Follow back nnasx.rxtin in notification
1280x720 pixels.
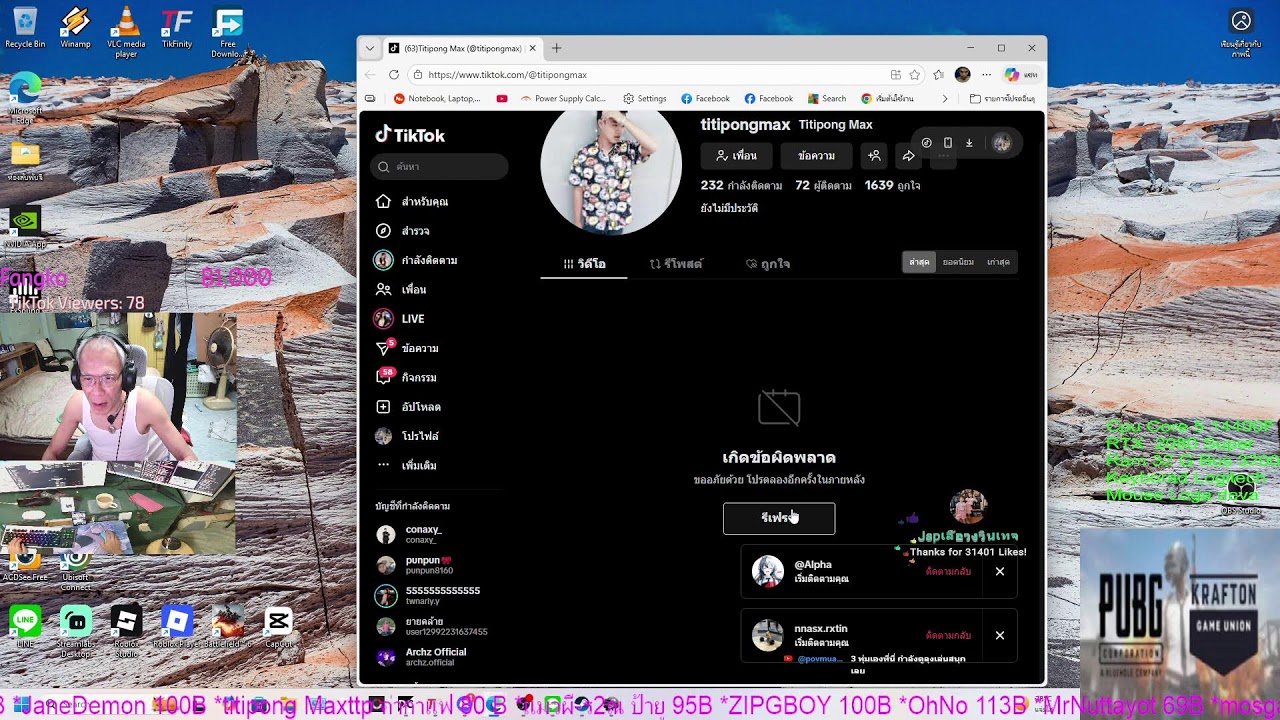[948, 635]
